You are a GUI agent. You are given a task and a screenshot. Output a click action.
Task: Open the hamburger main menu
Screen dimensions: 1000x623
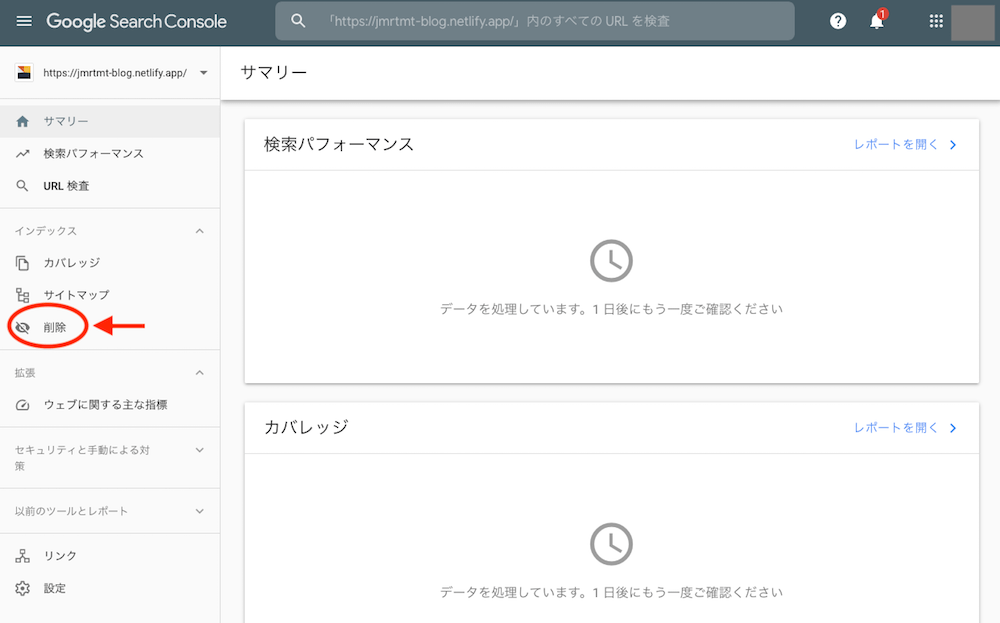point(24,21)
